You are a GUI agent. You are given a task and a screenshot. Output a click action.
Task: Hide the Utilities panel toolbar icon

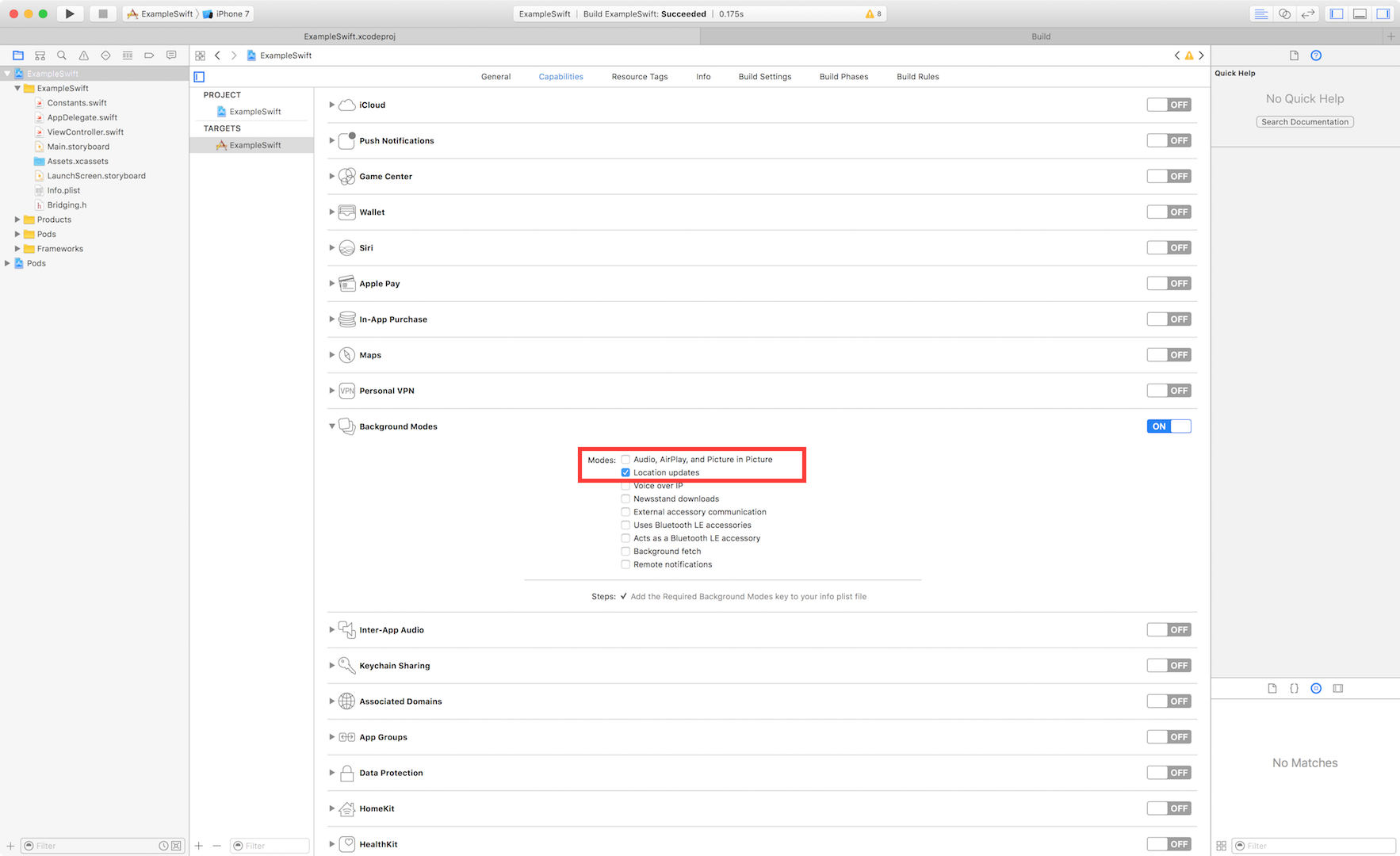pos(1383,13)
